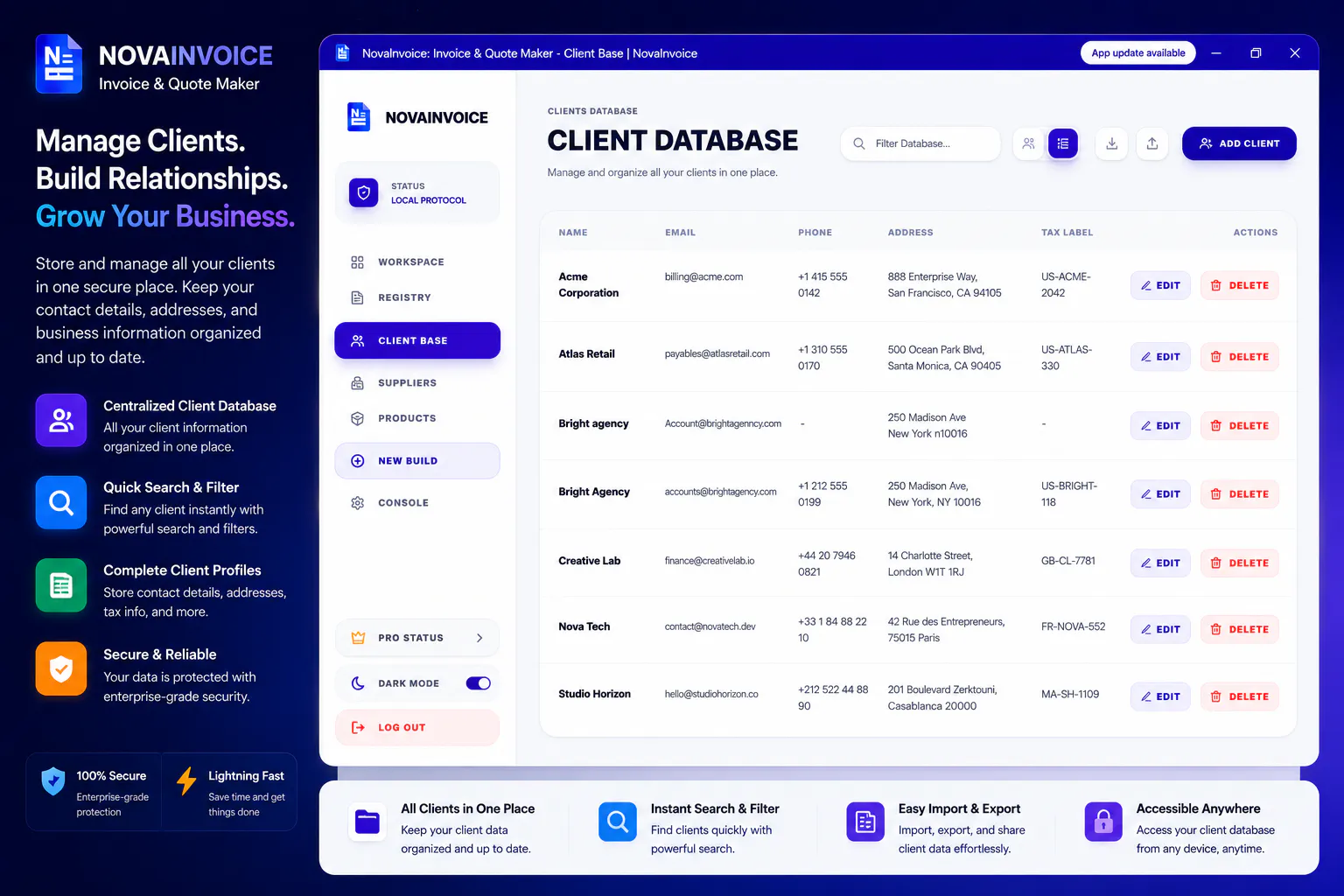Click the NovaInvoice title bar app icon

pyautogui.click(x=343, y=52)
